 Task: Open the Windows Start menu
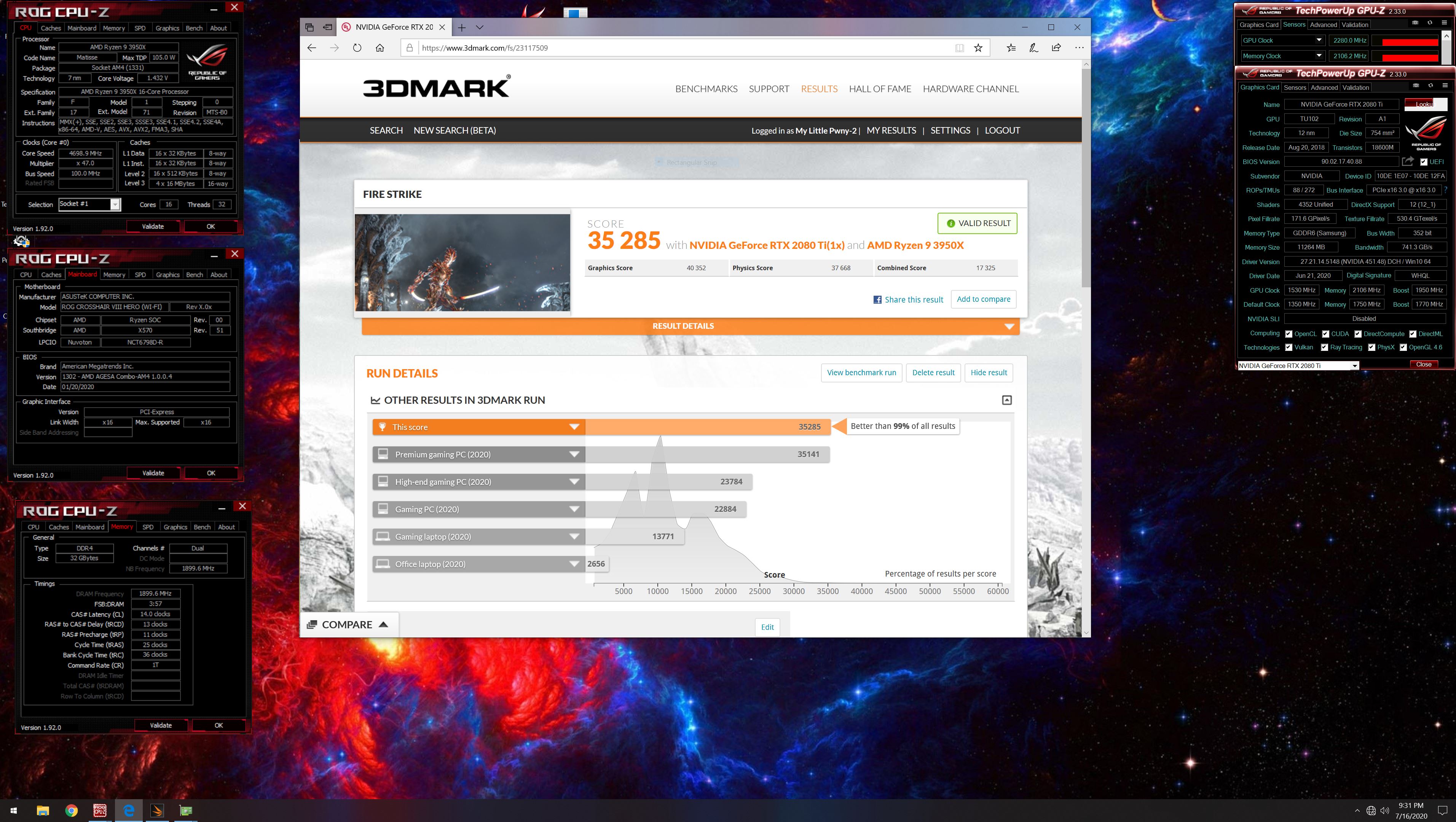(14, 811)
